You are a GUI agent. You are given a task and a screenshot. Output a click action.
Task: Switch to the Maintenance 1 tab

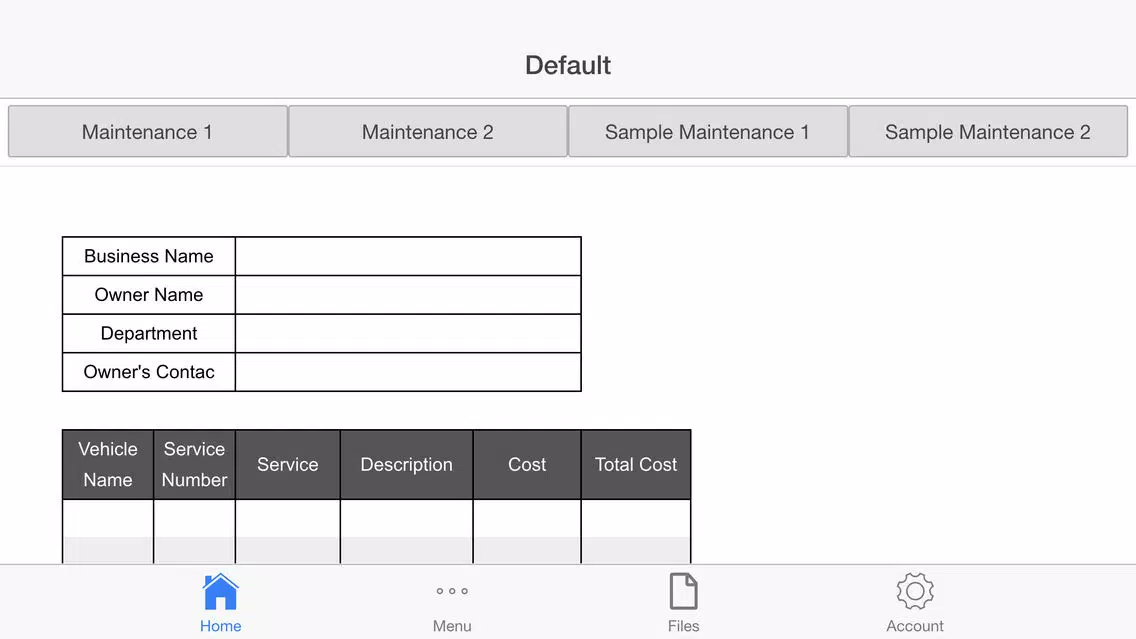148,132
